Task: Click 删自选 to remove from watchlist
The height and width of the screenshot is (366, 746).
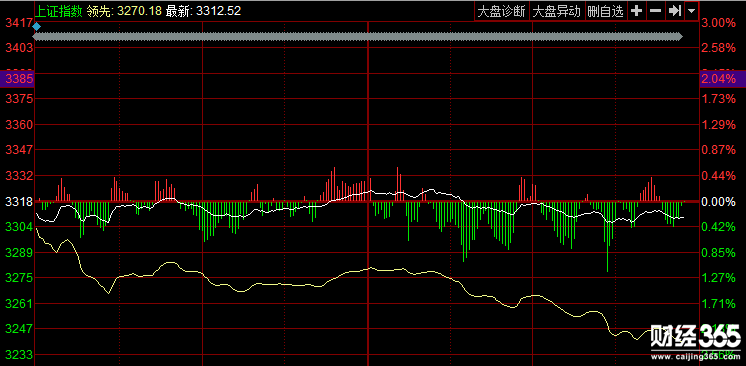Action: [606, 11]
